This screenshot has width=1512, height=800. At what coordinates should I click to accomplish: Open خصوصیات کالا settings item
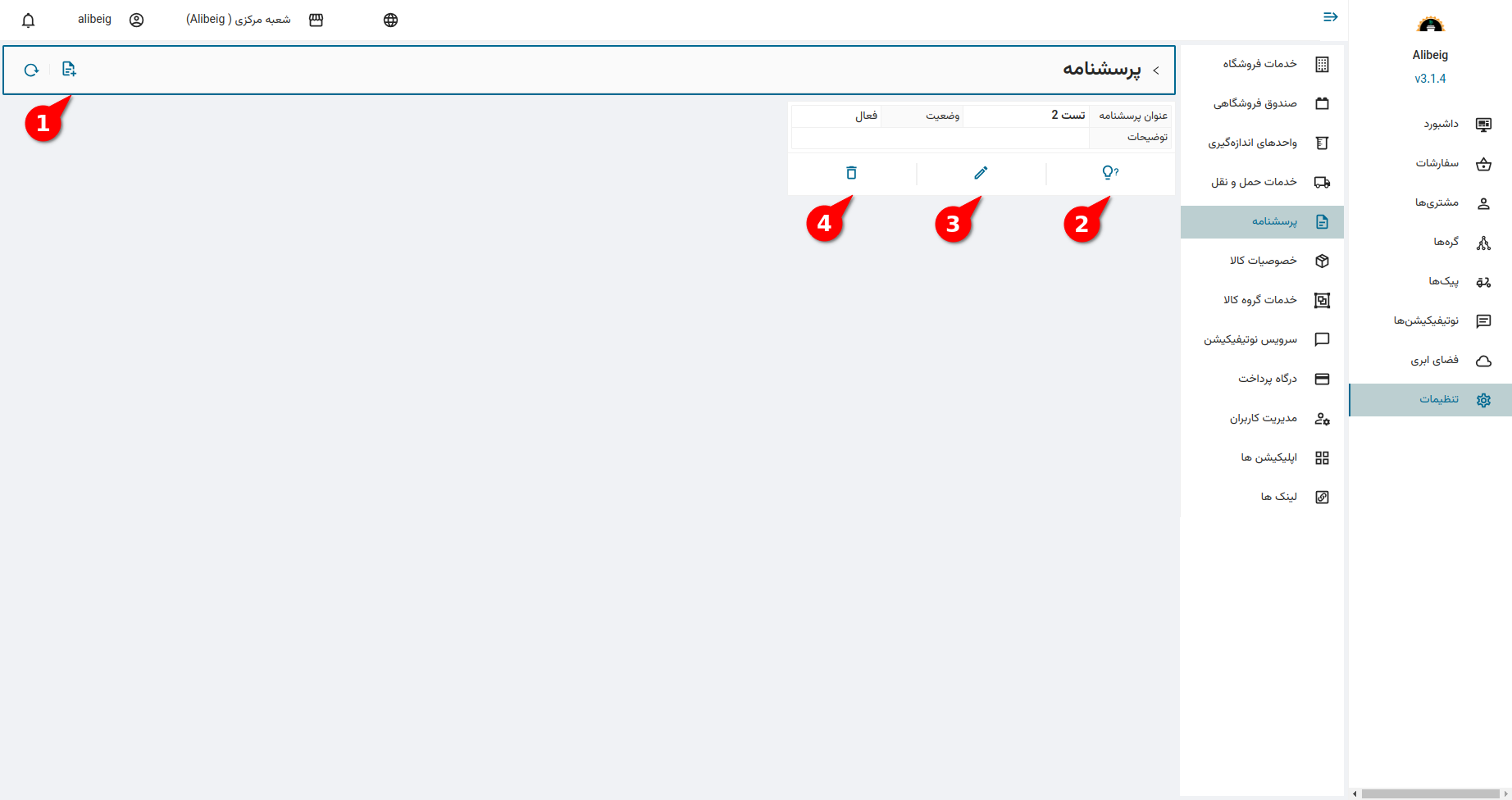tap(1263, 261)
